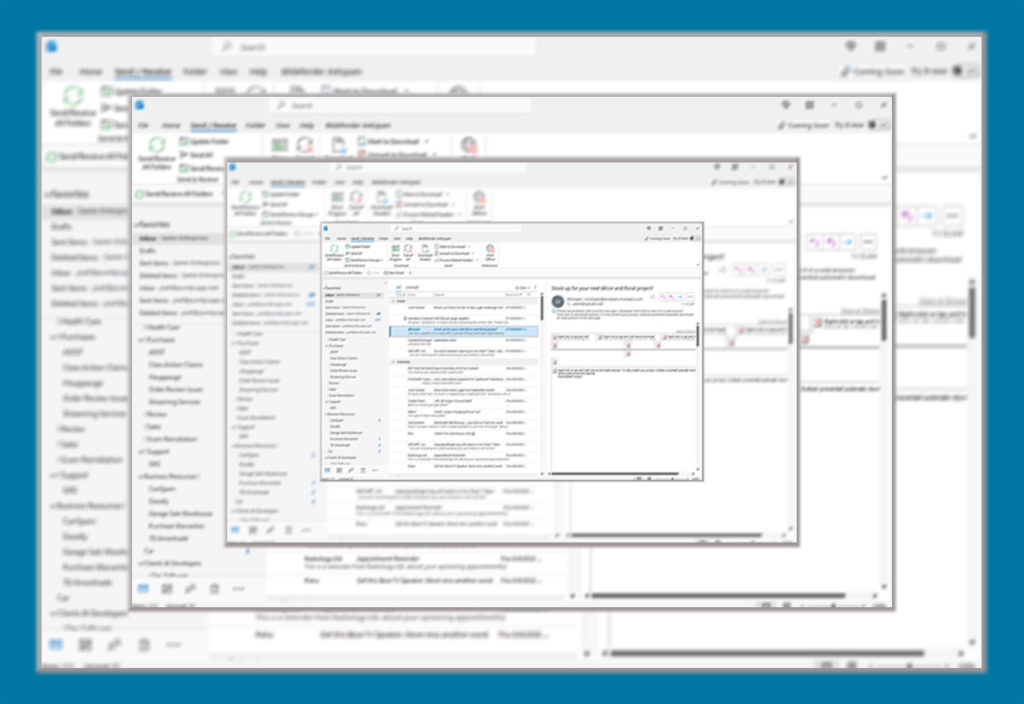Switch to View tab in largest window
The image size is (1024, 704).
point(228,71)
